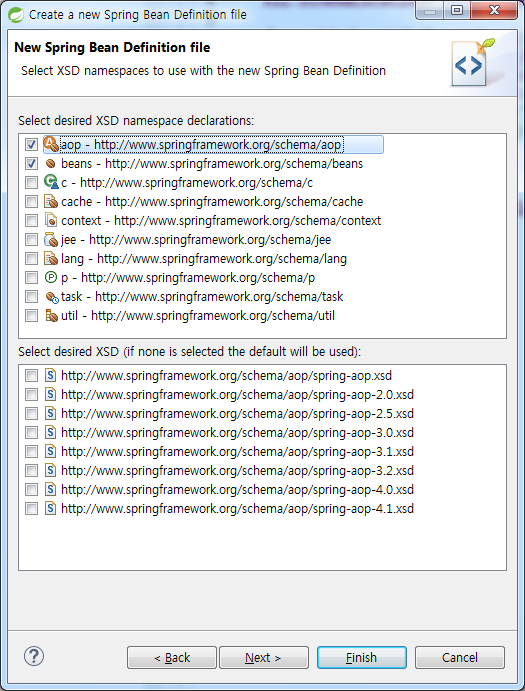Tick the spring-aop-3.0.xsd checkbox
The image size is (525, 691).
(x=31, y=432)
